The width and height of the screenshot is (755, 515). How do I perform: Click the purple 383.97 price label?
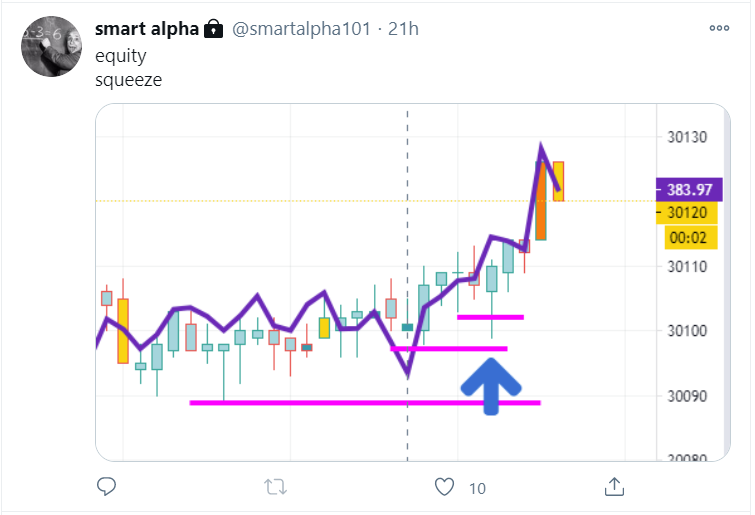687,189
